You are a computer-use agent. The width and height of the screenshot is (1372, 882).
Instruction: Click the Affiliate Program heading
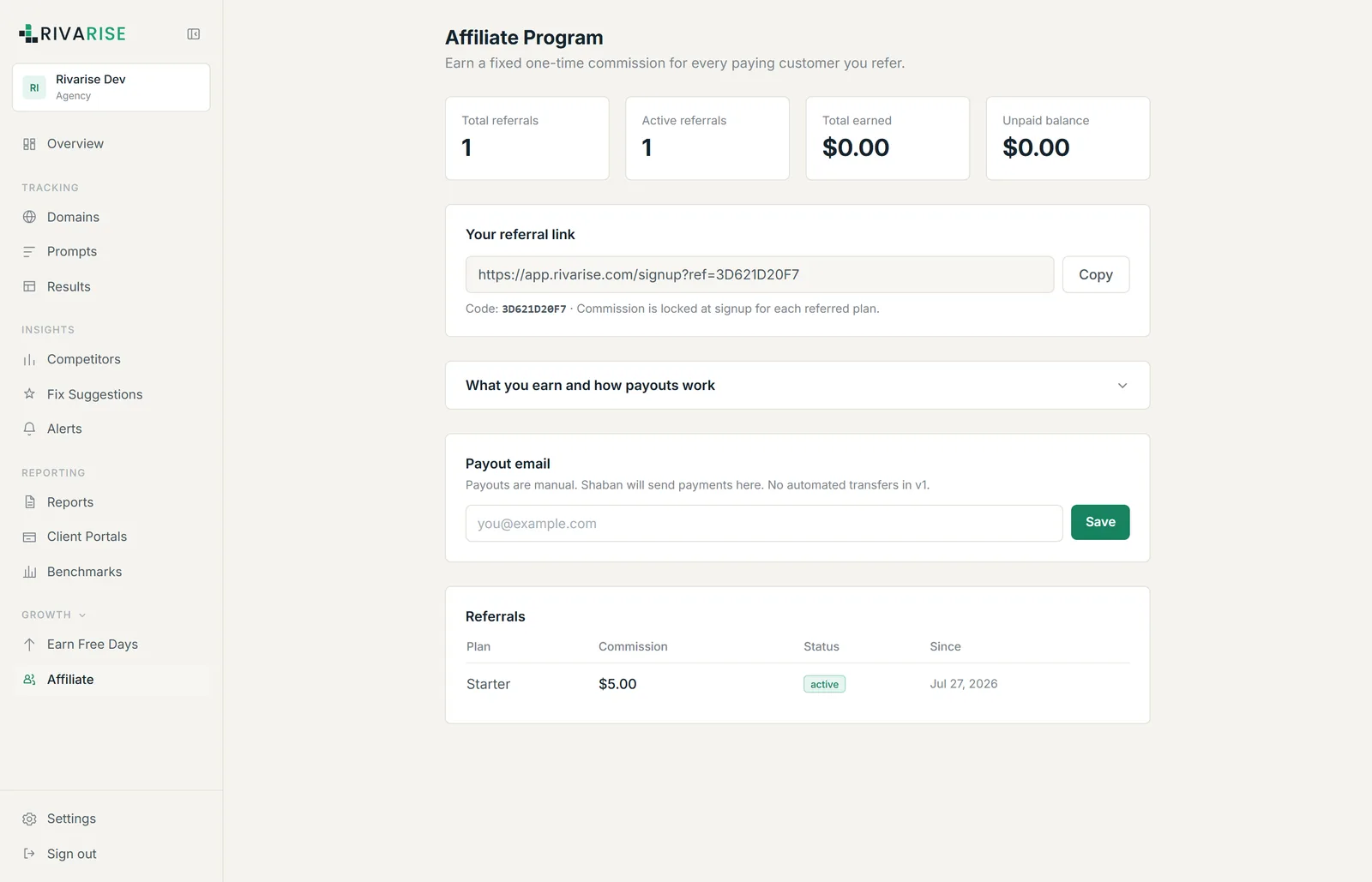(524, 38)
